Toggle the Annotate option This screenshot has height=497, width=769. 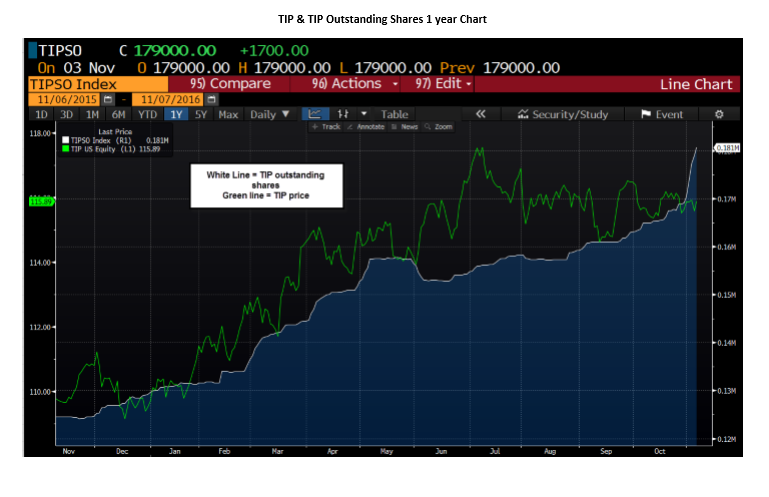click(365, 127)
